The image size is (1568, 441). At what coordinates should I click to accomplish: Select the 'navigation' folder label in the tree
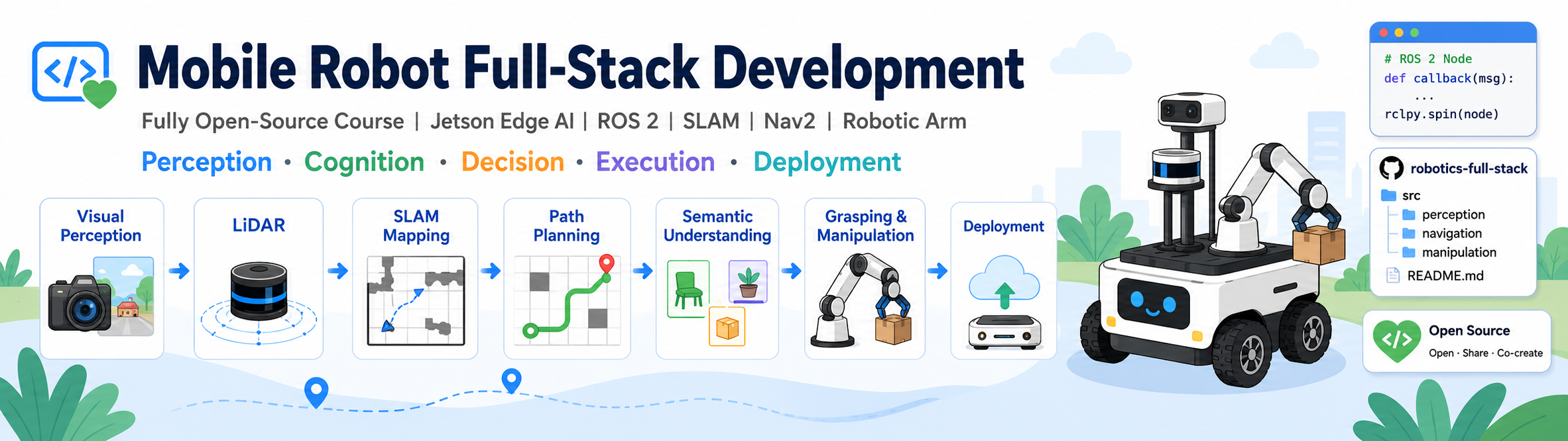tap(1452, 233)
